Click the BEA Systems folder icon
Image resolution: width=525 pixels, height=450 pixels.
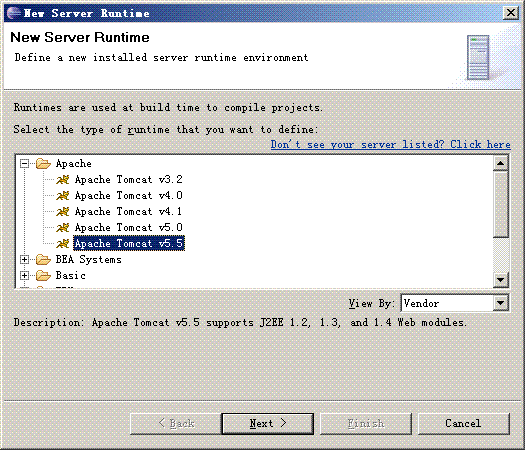tap(43, 259)
